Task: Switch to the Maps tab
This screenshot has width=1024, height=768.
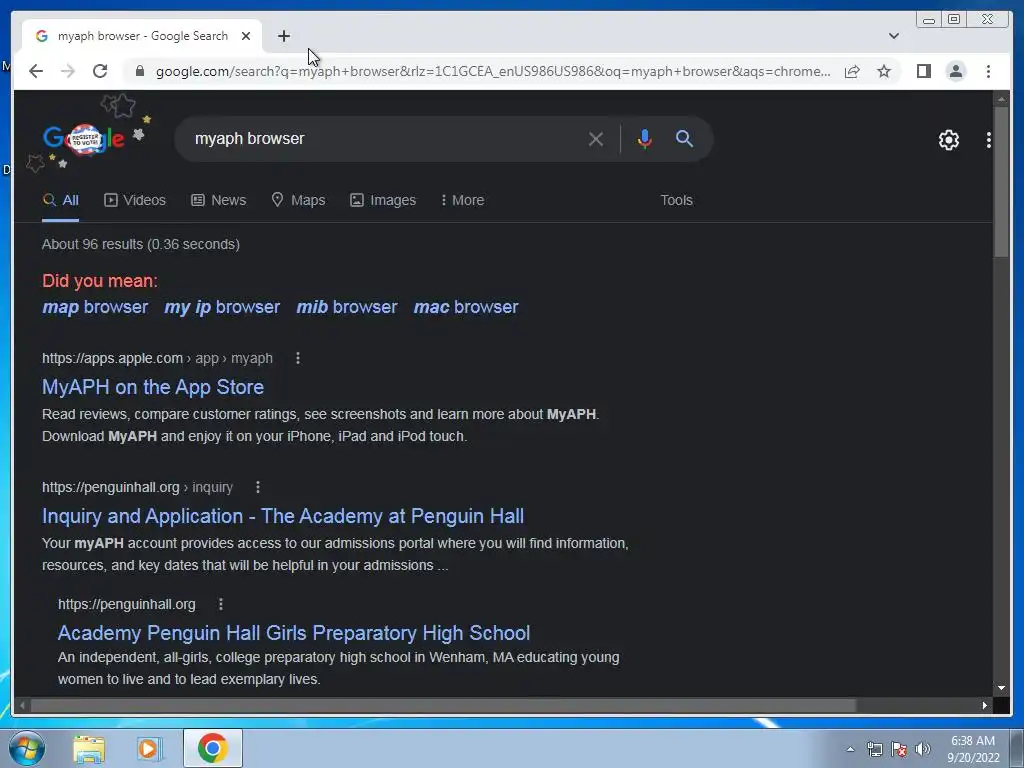Action: pos(298,200)
